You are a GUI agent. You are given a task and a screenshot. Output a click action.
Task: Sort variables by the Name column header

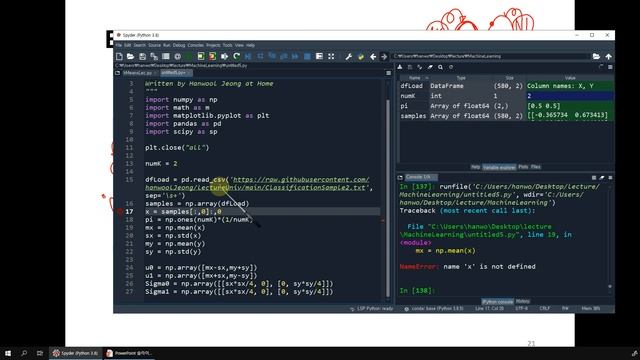coord(414,78)
